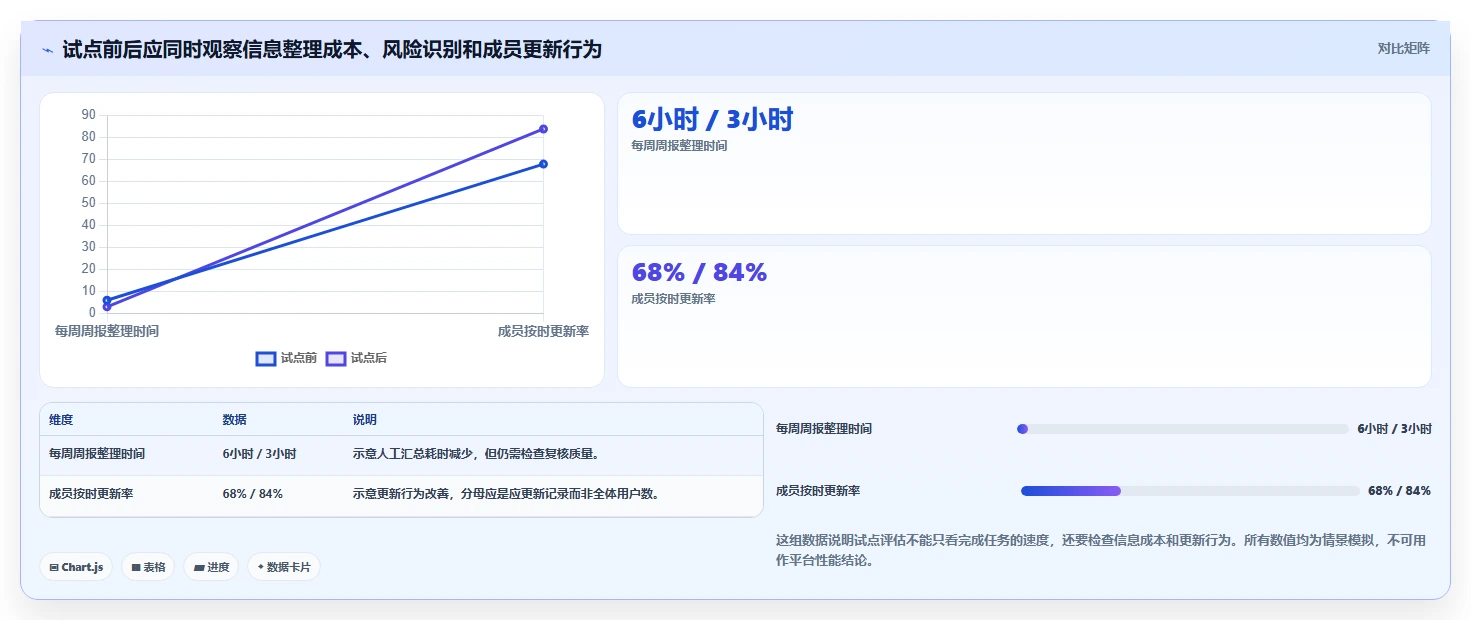Image resolution: width=1471 pixels, height=620 pixels.
Task: Select the table note starting 示意人工汇总耗时减少
Action: (476, 454)
